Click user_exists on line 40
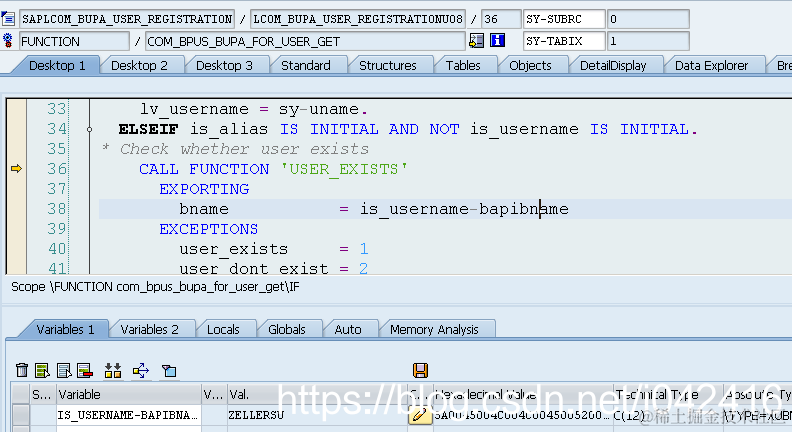 click(233, 249)
